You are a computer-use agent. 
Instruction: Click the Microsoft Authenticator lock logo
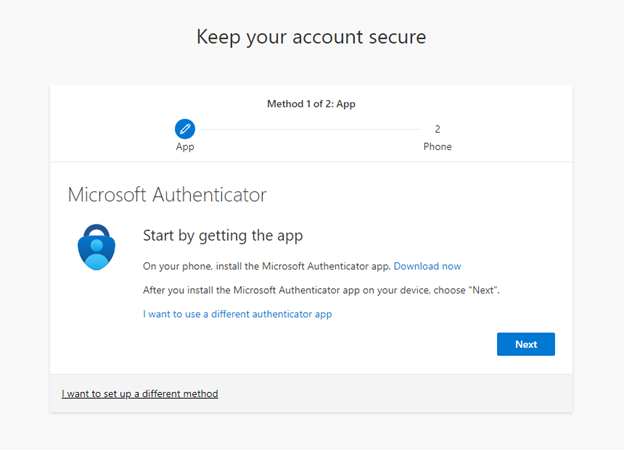pos(96,247)
